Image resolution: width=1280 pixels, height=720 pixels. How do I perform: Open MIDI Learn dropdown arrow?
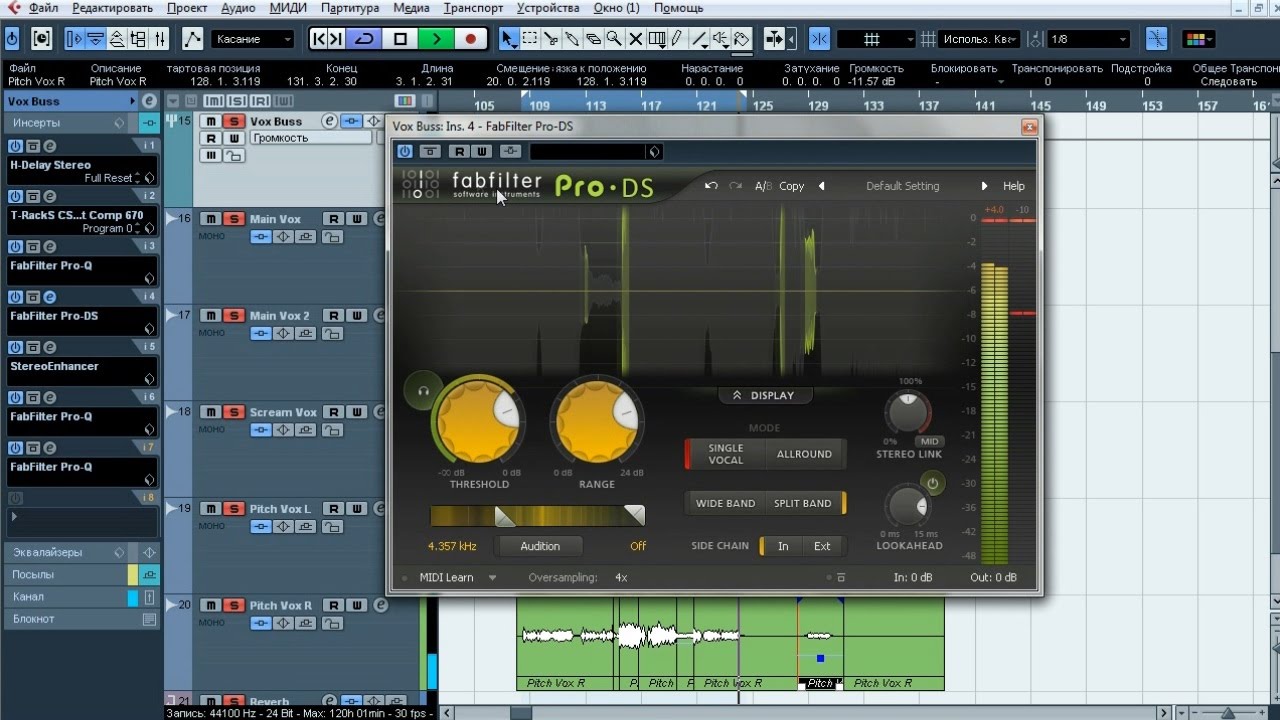pyautogui.click(x=492, y=578)
